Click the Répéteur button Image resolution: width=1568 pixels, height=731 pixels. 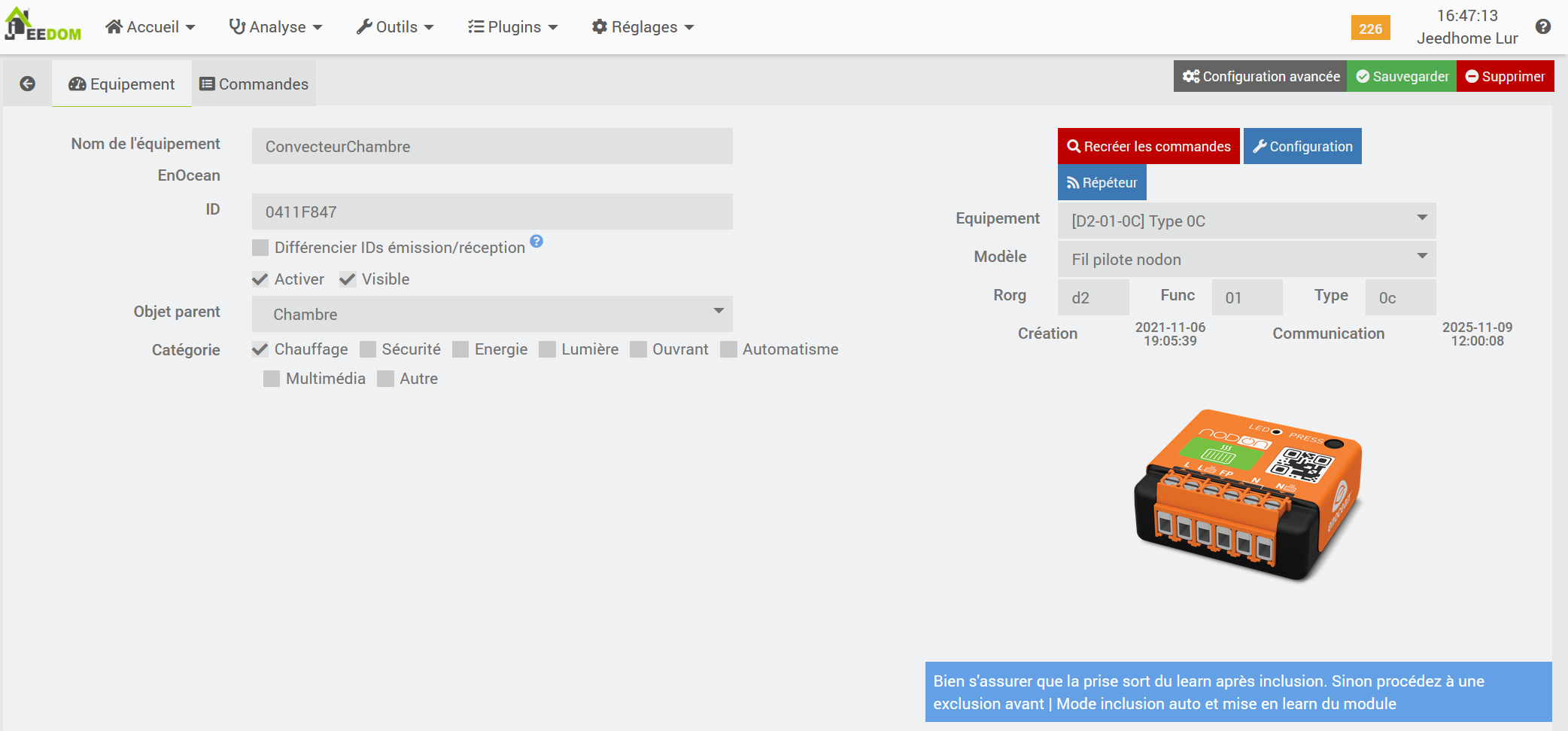point(1102,182)
